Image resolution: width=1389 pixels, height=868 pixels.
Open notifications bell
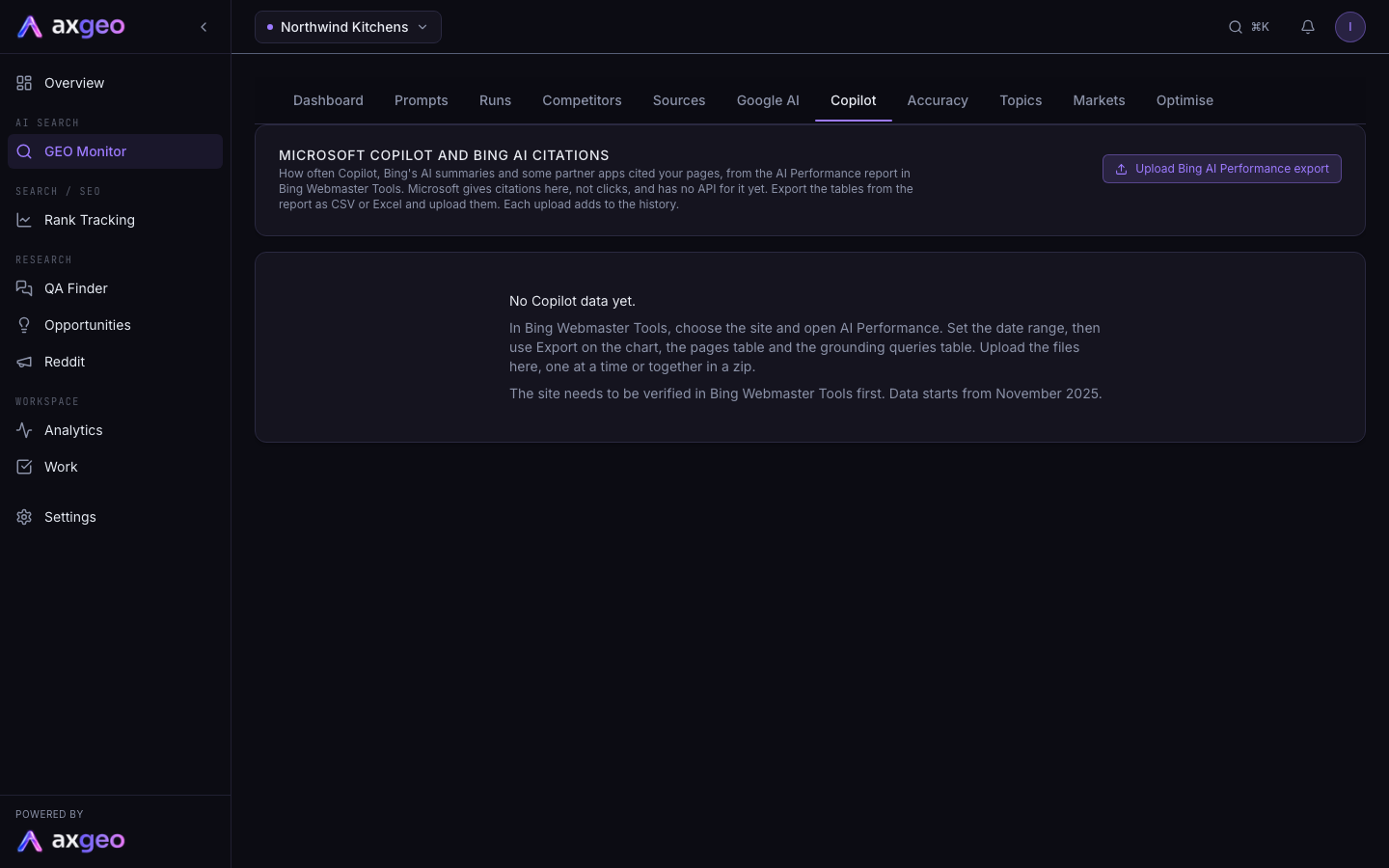click(1308, 27)
